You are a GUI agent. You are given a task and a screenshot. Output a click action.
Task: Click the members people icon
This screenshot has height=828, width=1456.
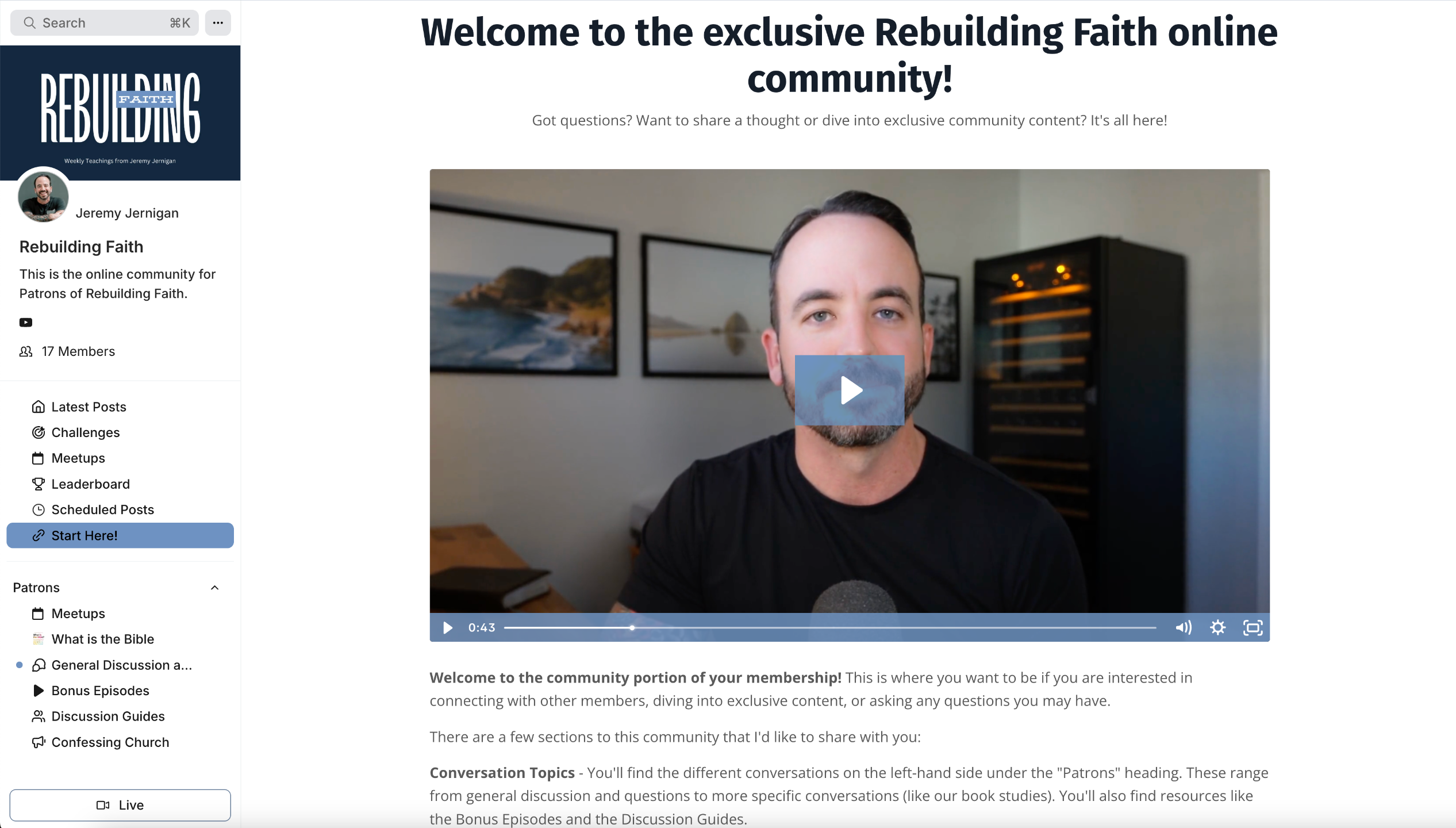(26, 351)
